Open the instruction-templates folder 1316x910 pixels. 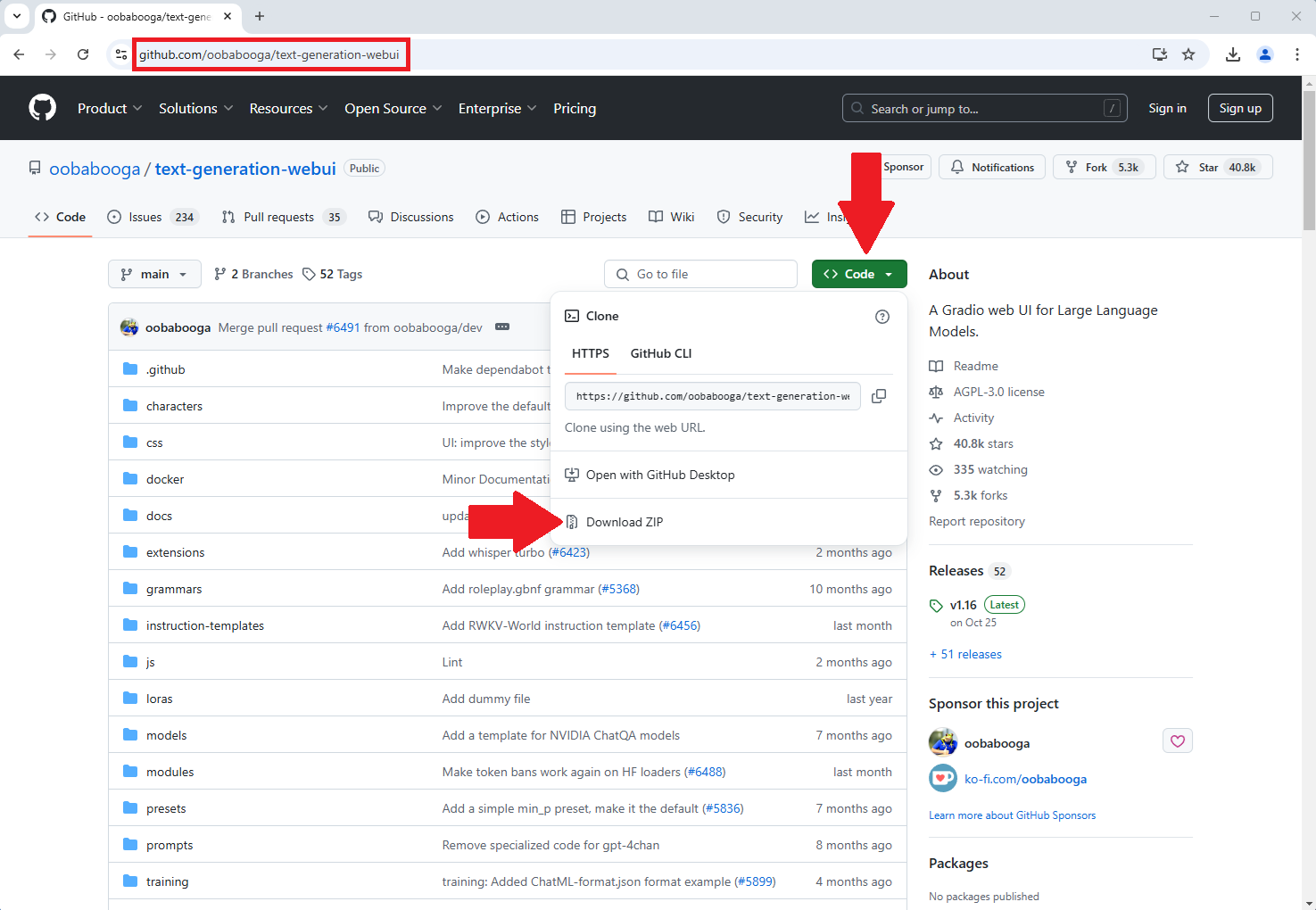click(205, 625)
